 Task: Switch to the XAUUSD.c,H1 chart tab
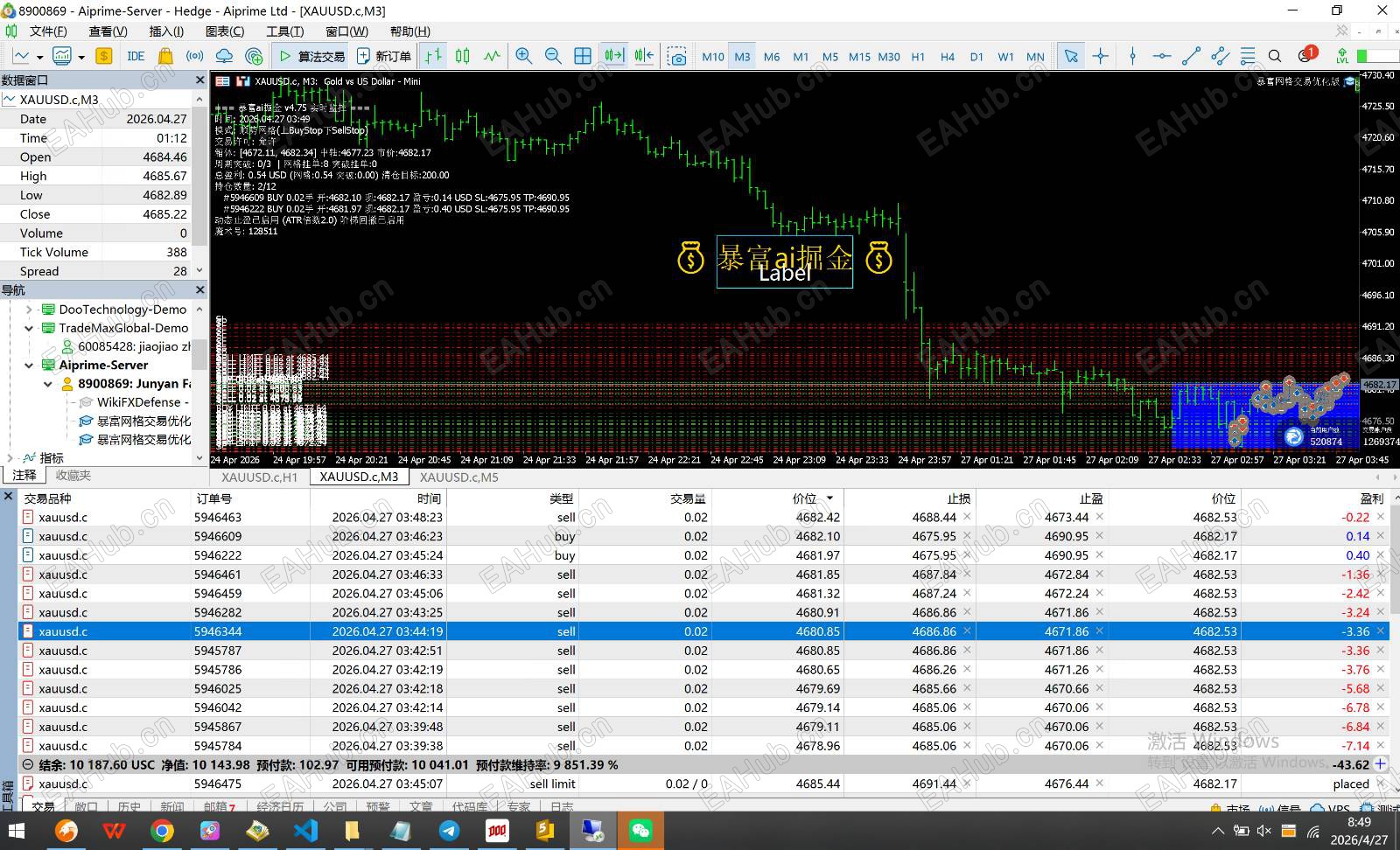pos(260,477)
